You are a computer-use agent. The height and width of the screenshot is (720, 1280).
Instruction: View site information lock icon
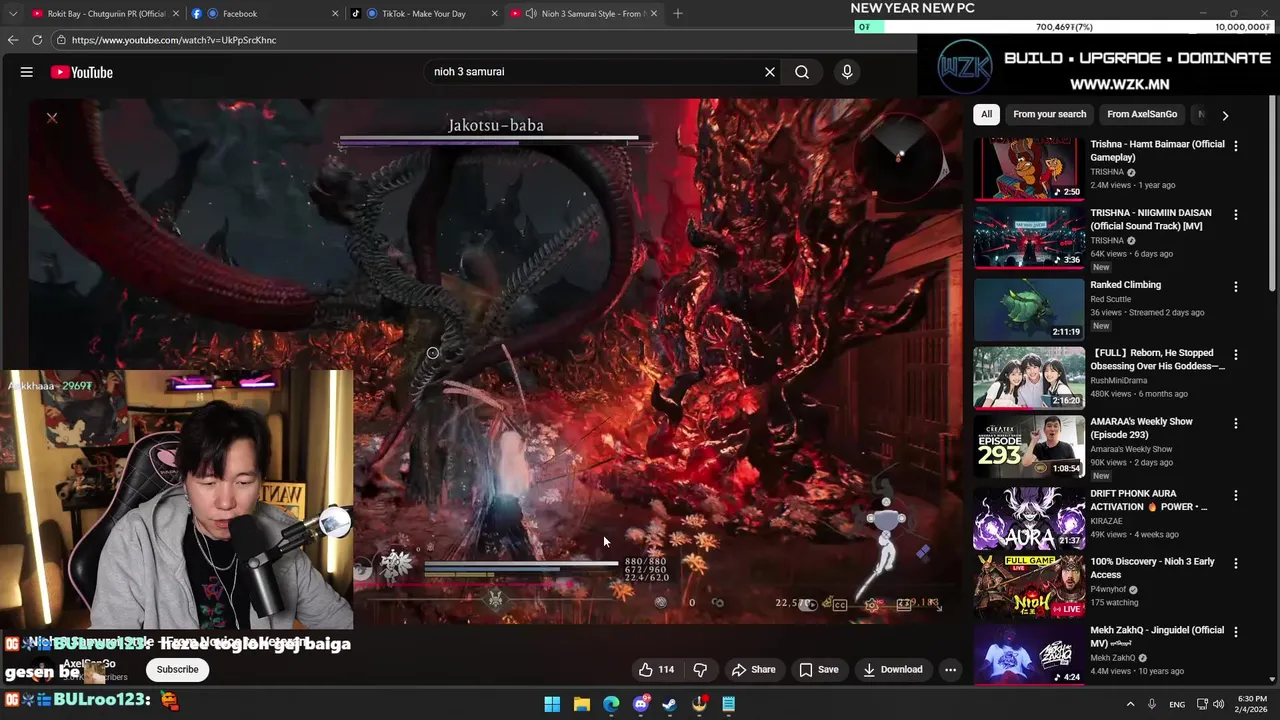(x=61, y=40)
